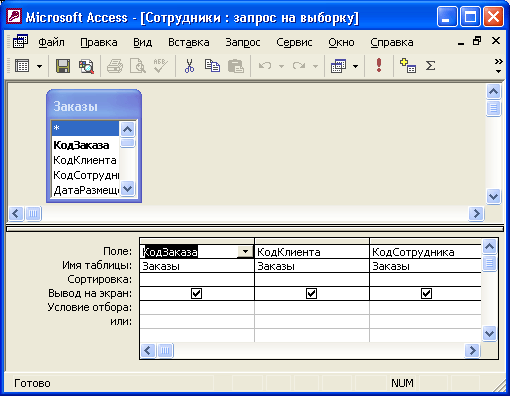Click the Query Type toolbar icon
The height and width of the screenshot is (396, 510).
[x=339, y=66]
